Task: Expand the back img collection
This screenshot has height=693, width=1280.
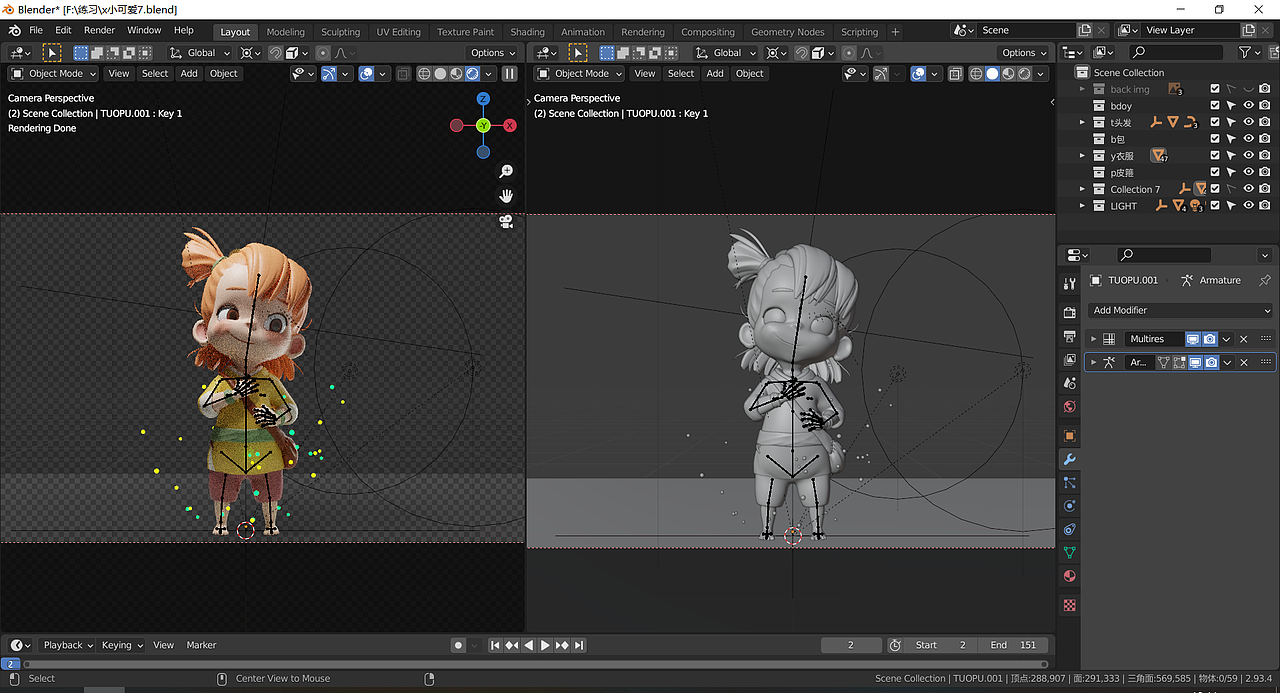Action: (1082, 89)
